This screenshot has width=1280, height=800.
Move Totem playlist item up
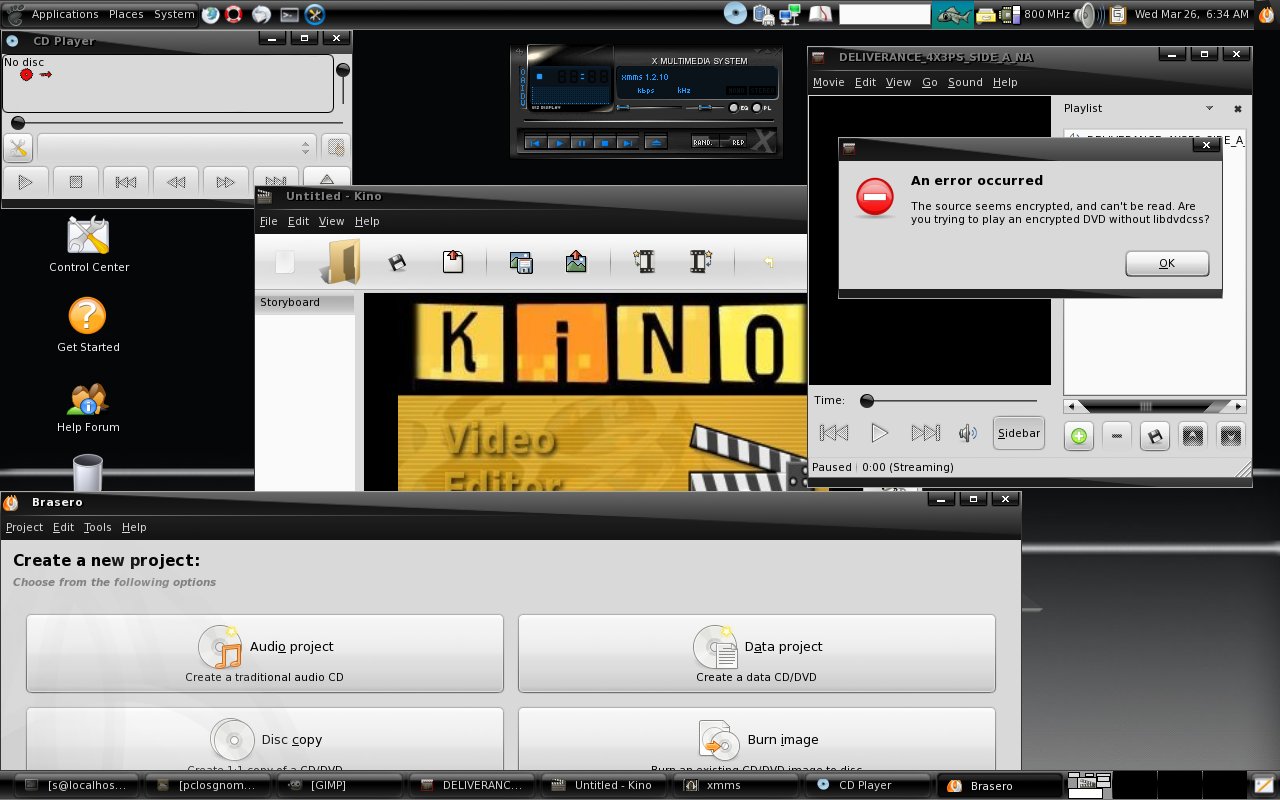(1193, 436)
